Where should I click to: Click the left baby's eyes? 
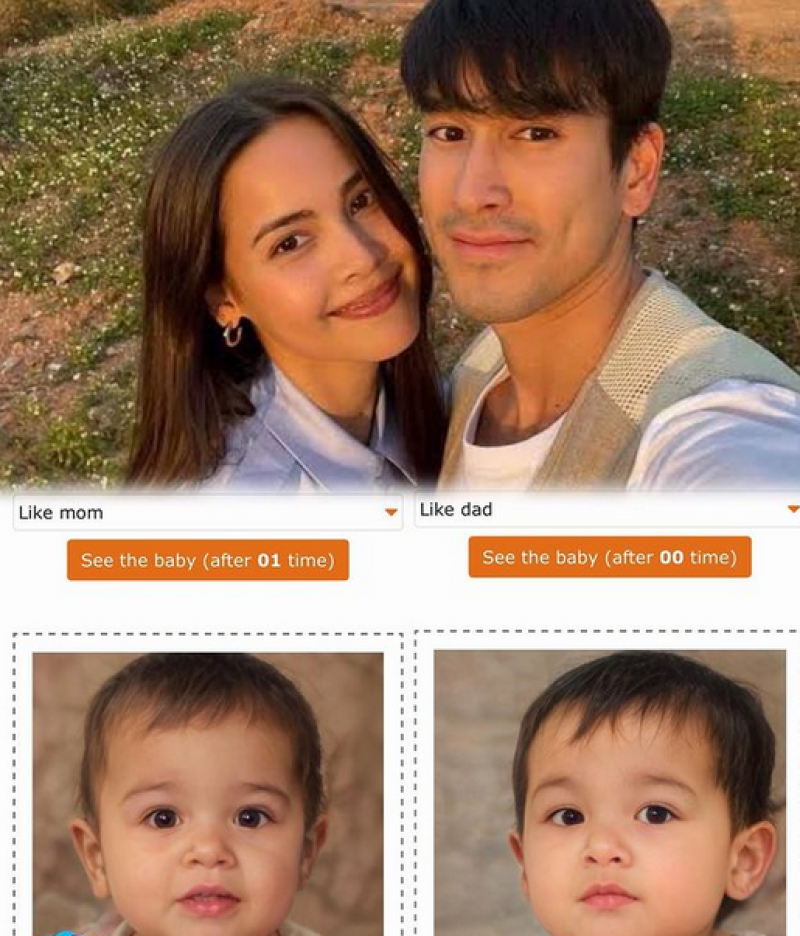point(206,817)
